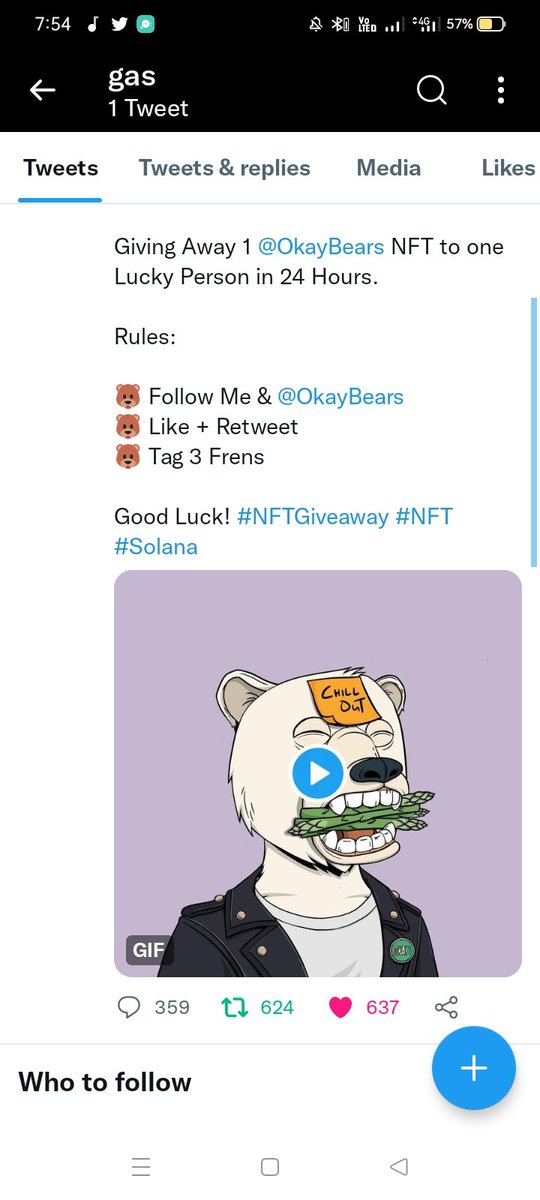This screenshot has height=1200, width=540.
Task: Toggle the green retweet icon
Action: (232, 1007)
